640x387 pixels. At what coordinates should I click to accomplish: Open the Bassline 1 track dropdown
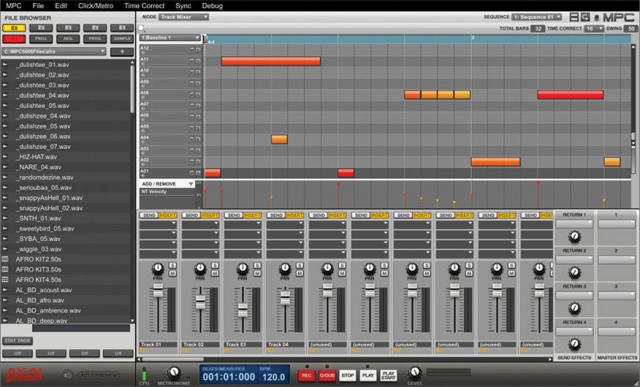tap(170, 38)
